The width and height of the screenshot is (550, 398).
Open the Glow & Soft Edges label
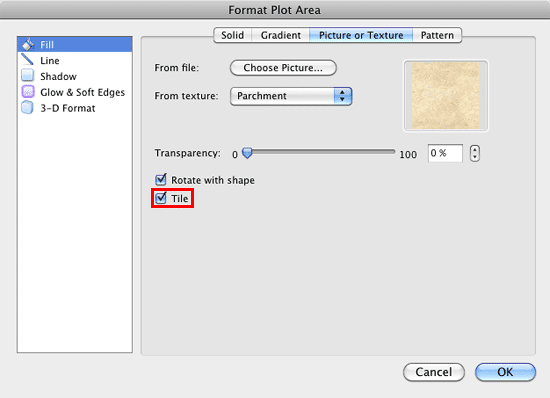coord(82,92)
